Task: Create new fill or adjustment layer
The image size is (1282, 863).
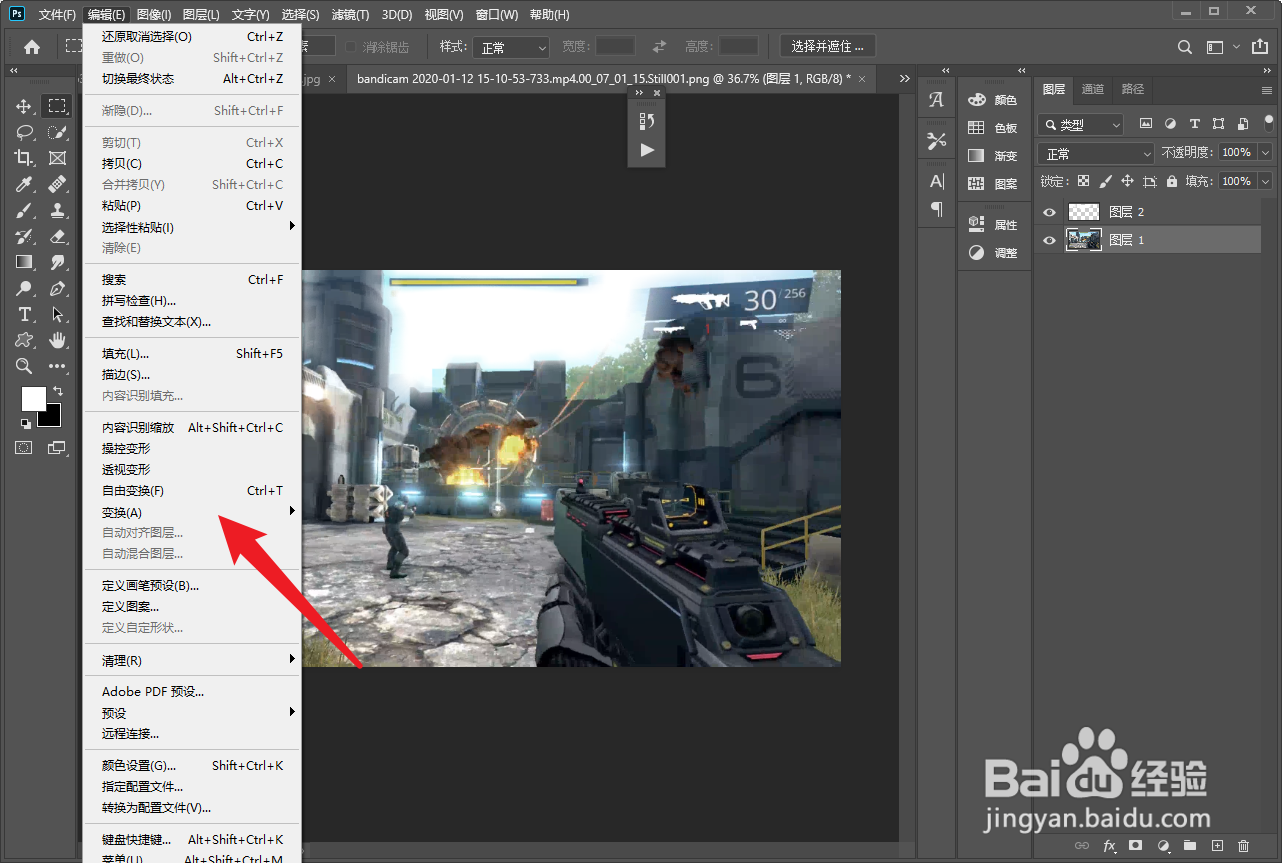Action: [1163, 846]
